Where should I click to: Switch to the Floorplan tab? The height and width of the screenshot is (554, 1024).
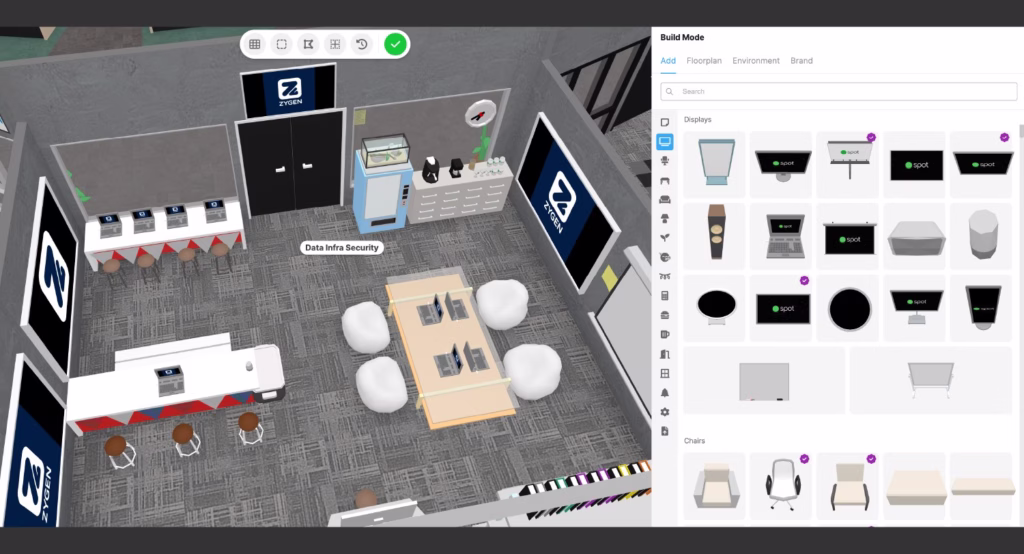coord(704,61)
